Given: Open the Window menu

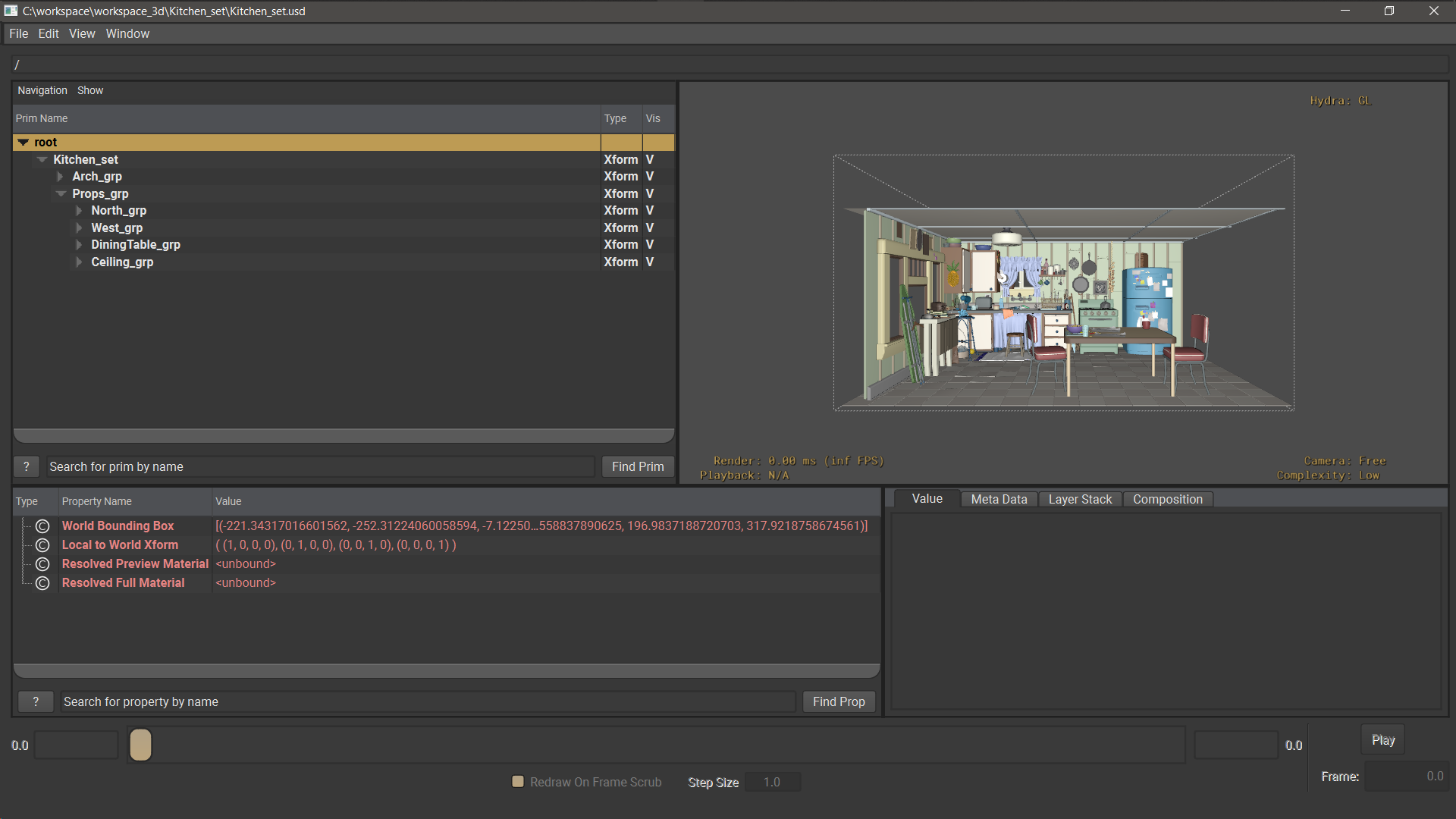Looking at the screenshot, I should [127, 33].
